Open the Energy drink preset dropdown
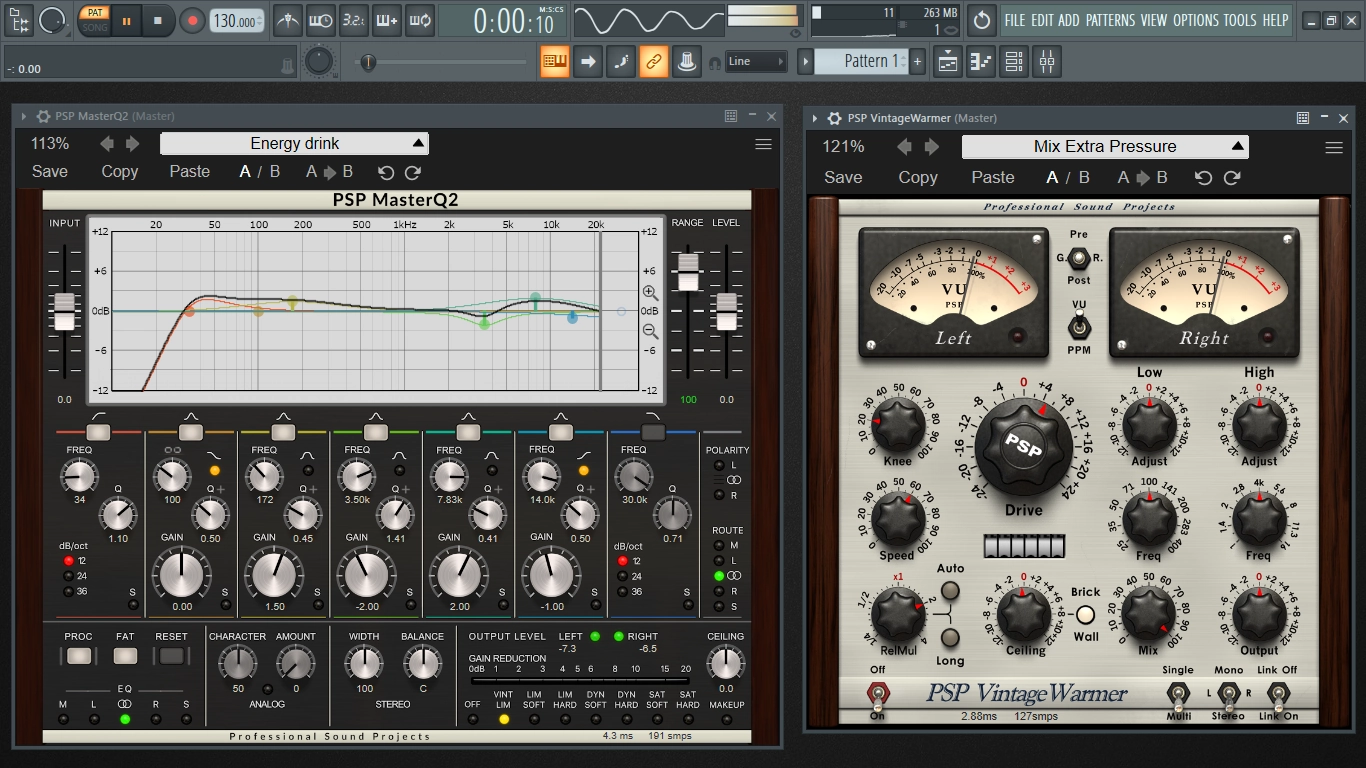Viewport: 1366px width, 768px height. point(294,144)
